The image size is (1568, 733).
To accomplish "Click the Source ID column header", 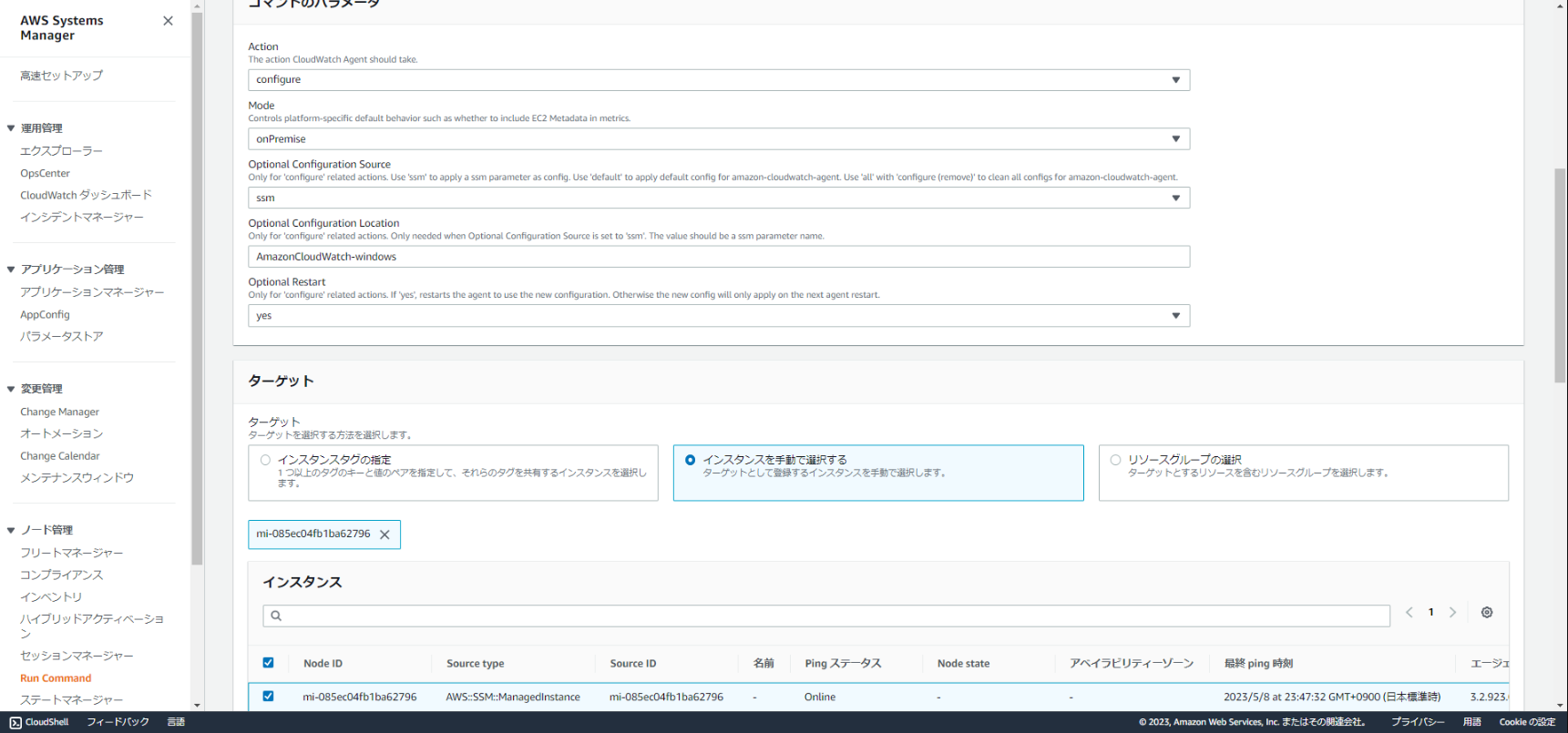I will [x=632, y=664].
